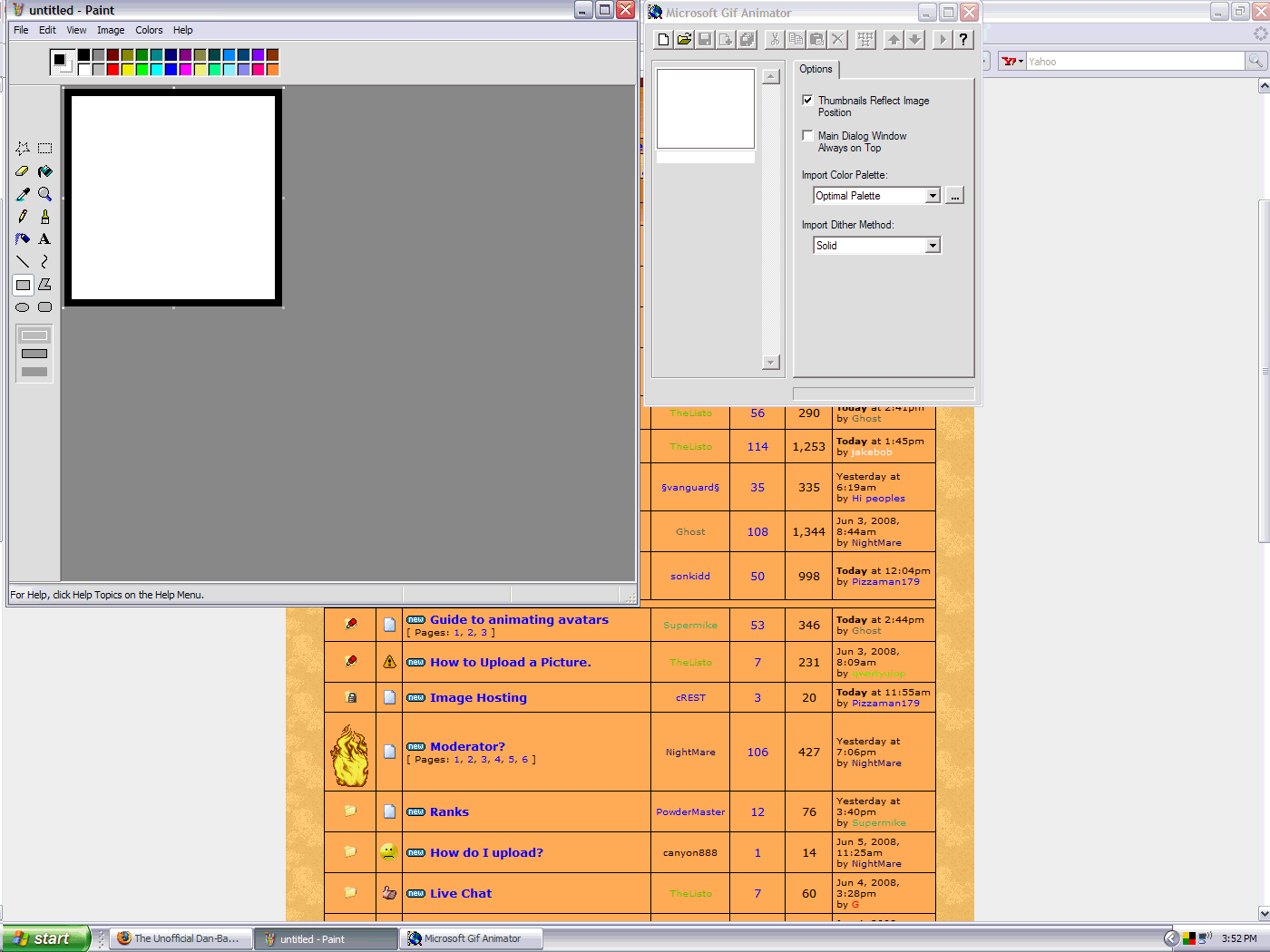
Task: Expand the Import Dither Method dropdown
Action: tap(933, 246)
